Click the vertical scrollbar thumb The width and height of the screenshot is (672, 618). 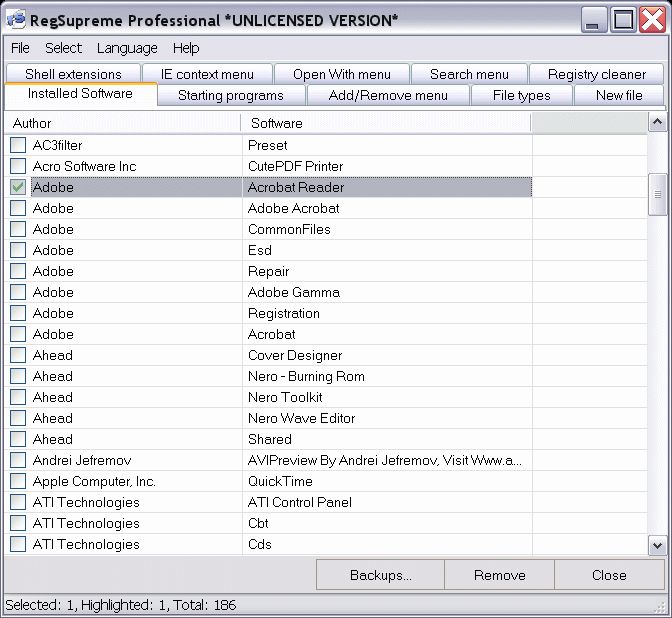tap(657, 193)
